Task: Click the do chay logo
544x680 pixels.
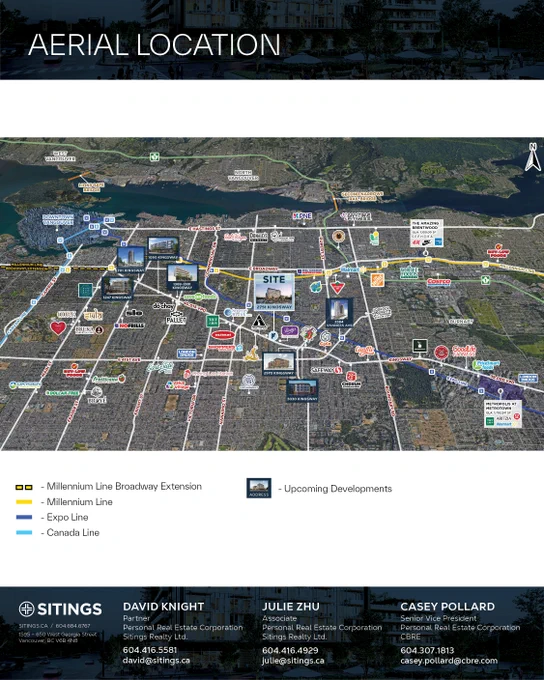Action: (x=164, y=306)
